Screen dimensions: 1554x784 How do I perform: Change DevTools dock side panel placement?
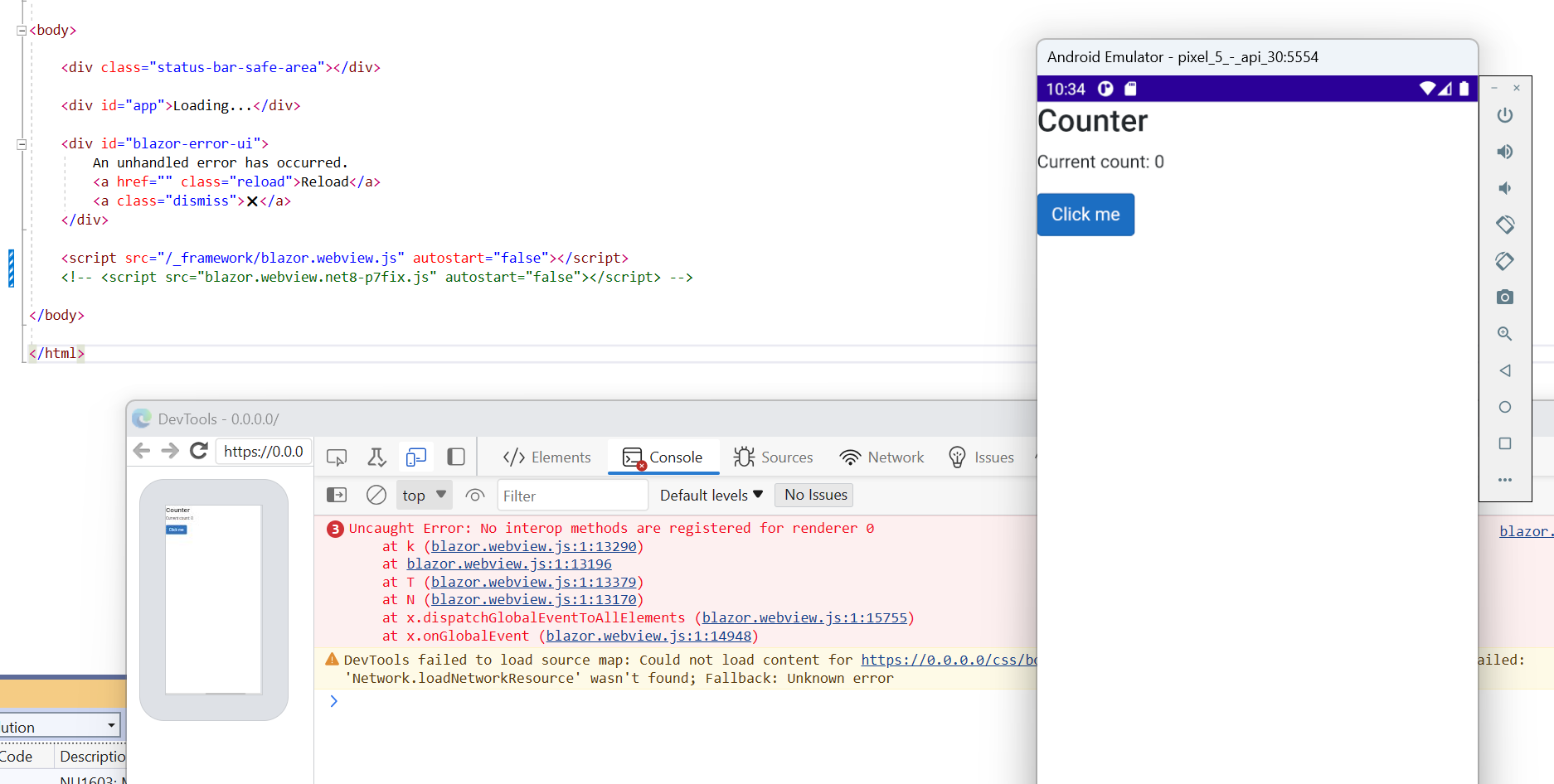455,457
